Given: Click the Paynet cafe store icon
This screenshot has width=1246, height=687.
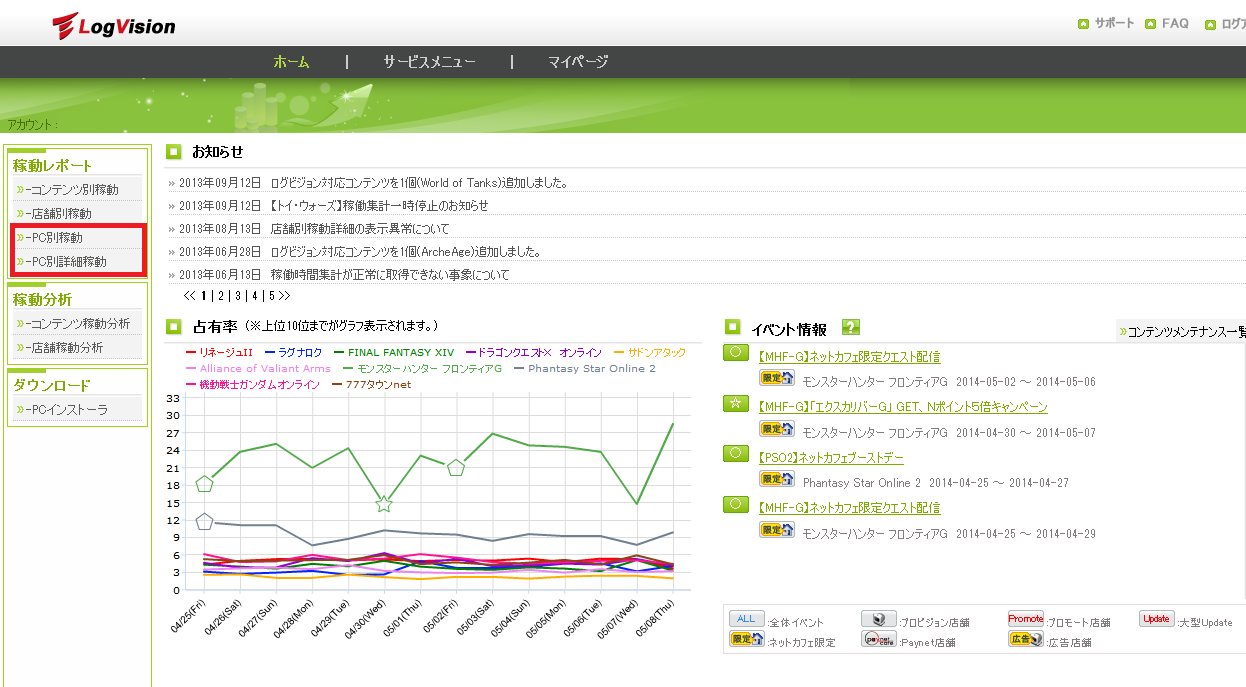Looking at the screenshot, I should pyautogui.click(x=878, y=640).
